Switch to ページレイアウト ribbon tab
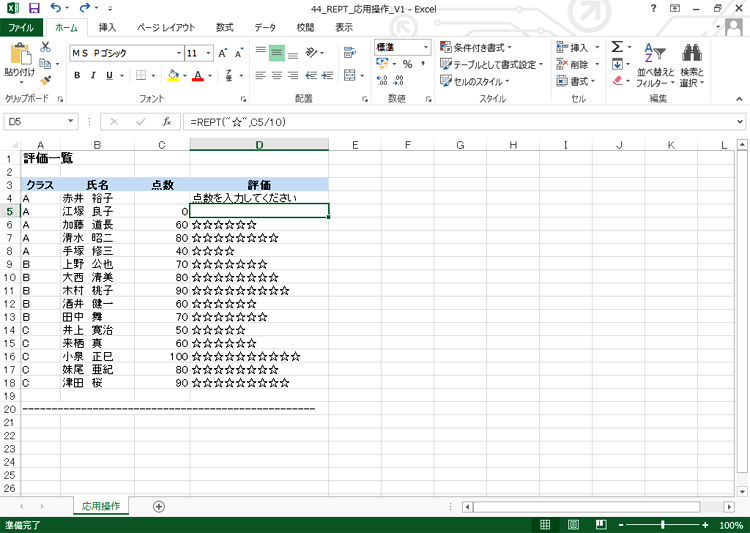Image resolution: width=750 pixels, height=533 pixels. tap(166, 27)
